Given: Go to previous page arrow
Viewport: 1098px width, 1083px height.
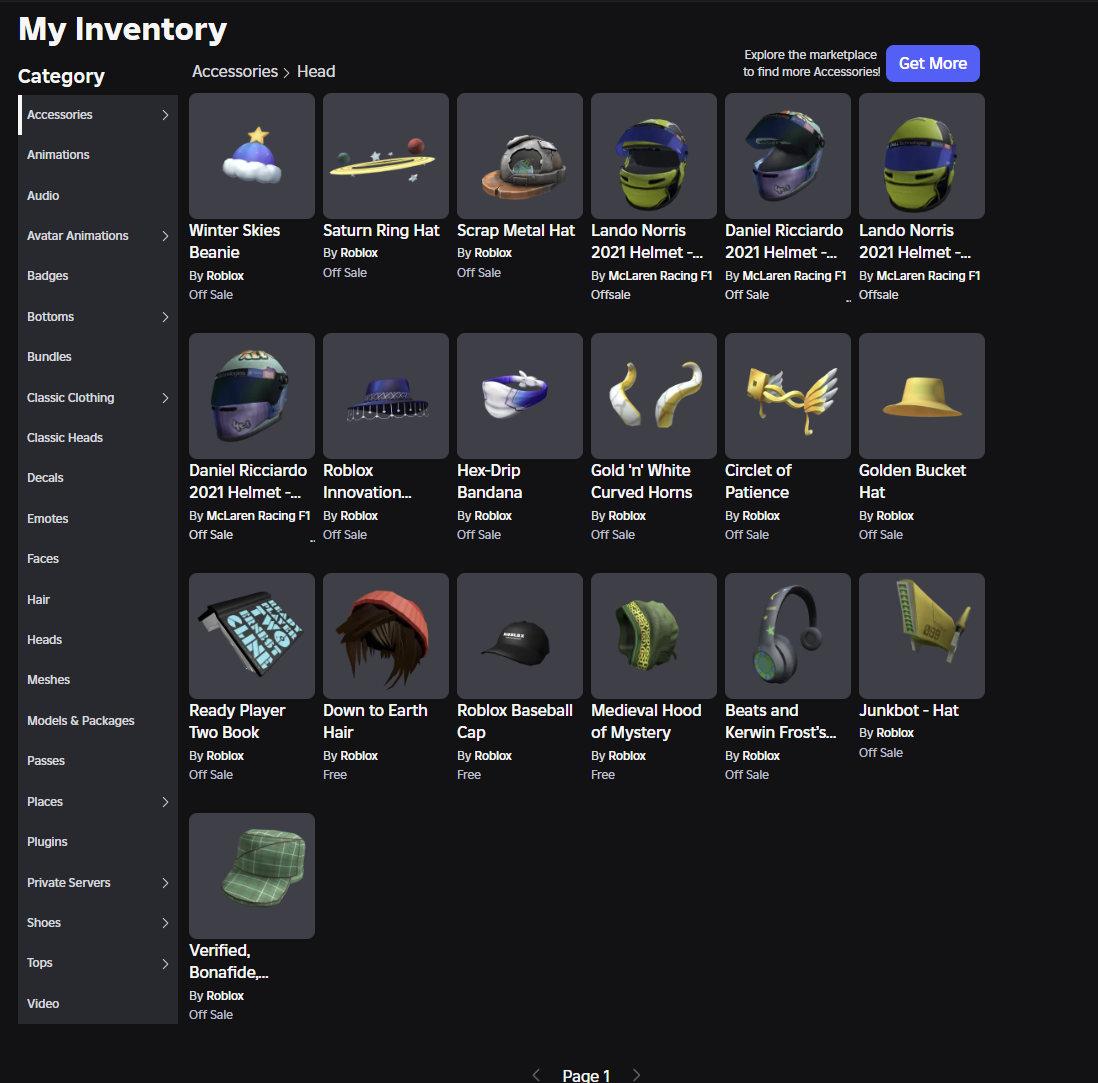Looking at the screenshot, I should [536, 1075].
